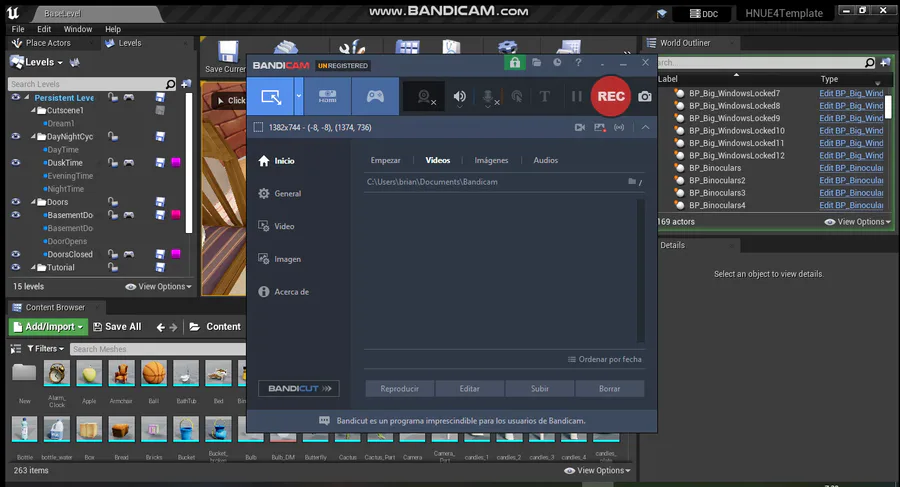Switch to the Empezar tab
Viewport: 900px width, 487px height.
click(385, 160)
